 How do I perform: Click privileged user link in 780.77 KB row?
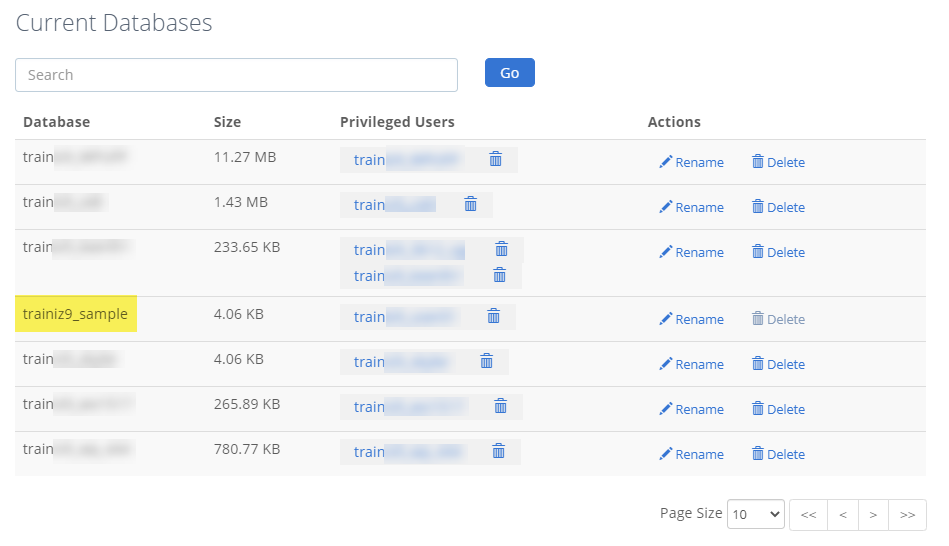[x=410, y=452]
